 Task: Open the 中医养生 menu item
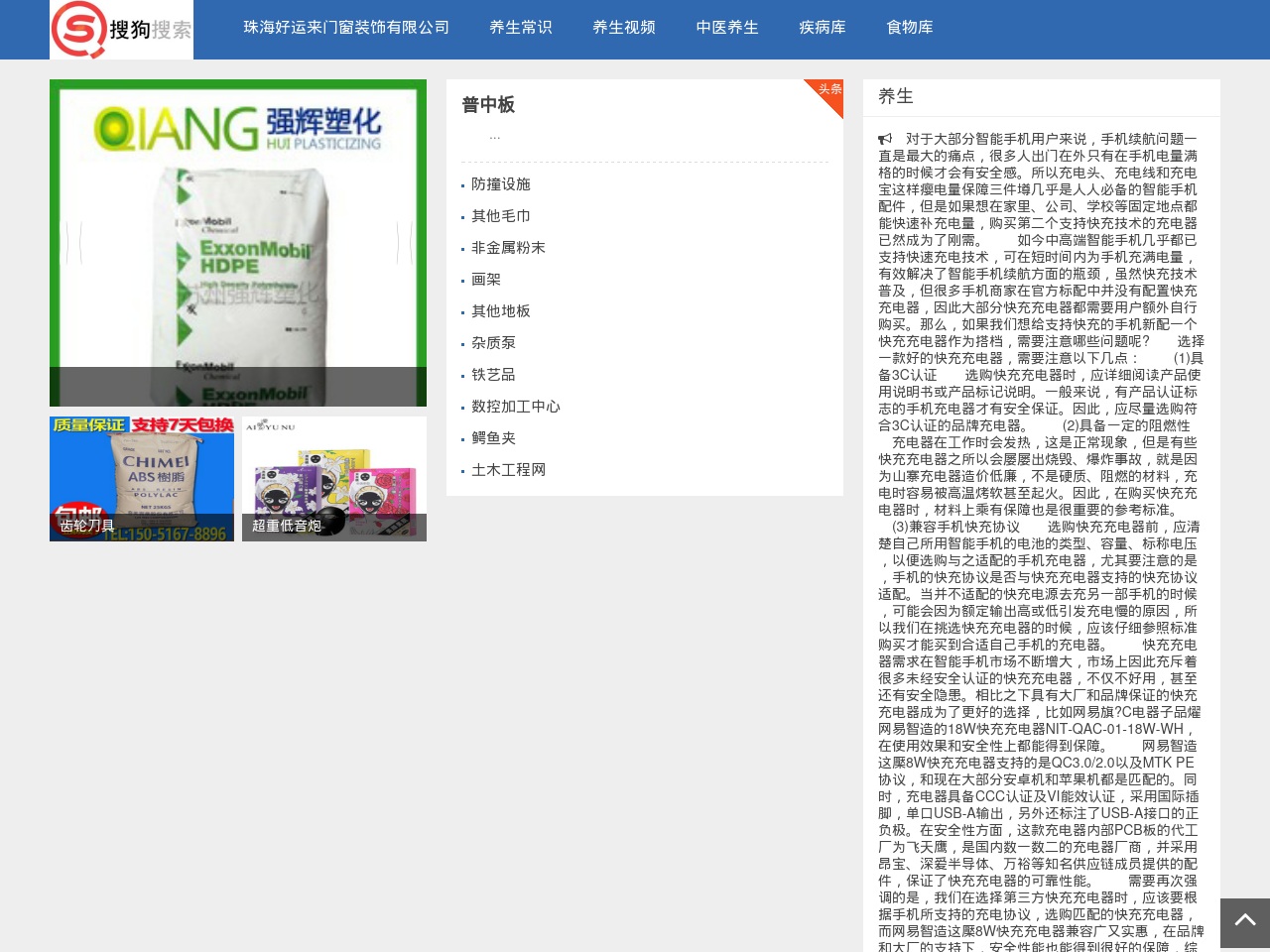coord(727,28)
